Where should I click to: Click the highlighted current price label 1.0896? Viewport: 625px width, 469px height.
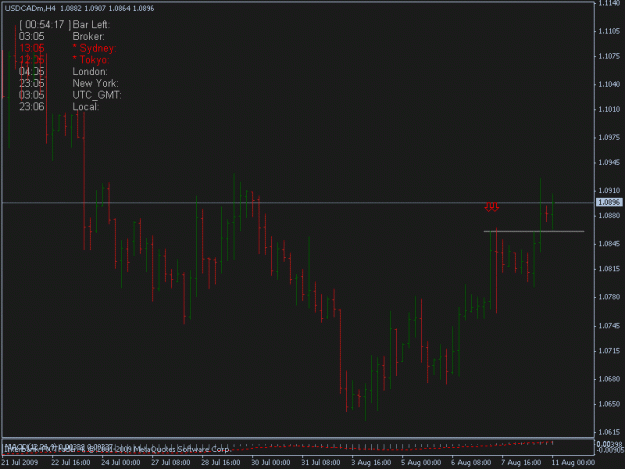pyautogui.click(x=609, y=202)
